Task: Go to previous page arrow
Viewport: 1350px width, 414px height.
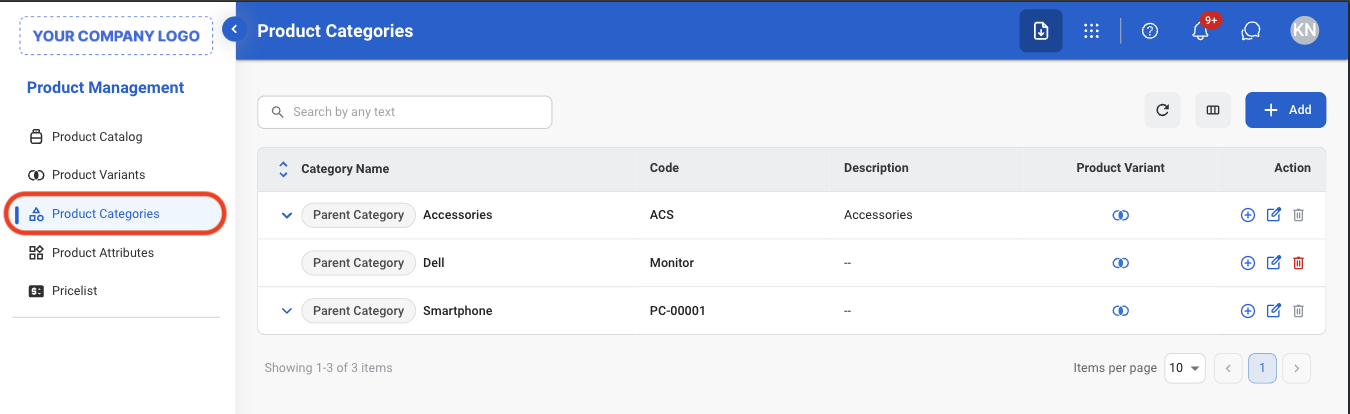Action: 1229,368
